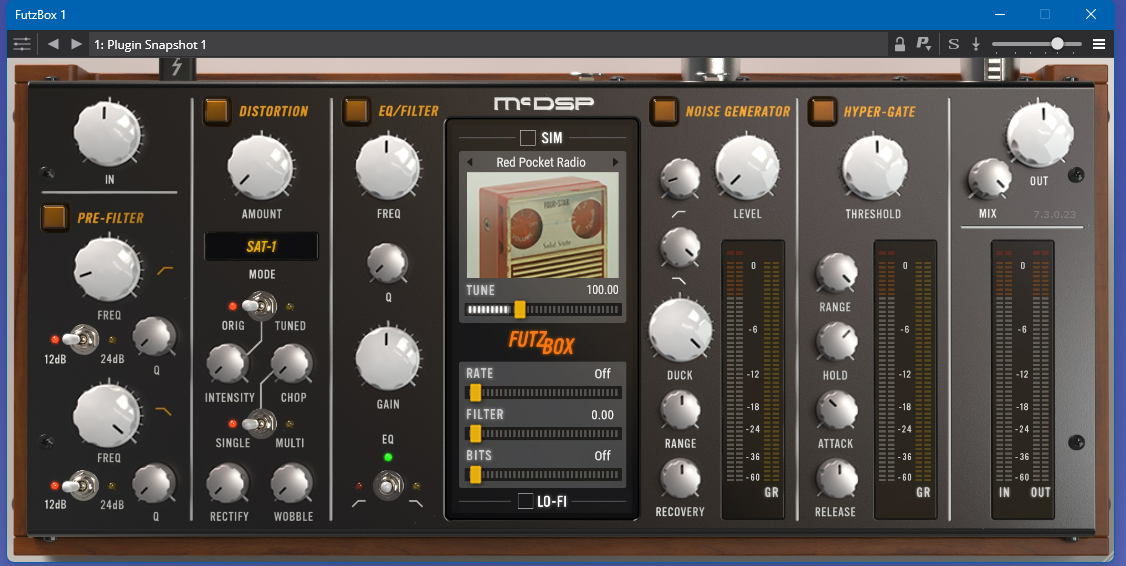Click the RECTIFY knob
The width and height of the screenshot is (1126, 566).
click(x=228, y=483)
